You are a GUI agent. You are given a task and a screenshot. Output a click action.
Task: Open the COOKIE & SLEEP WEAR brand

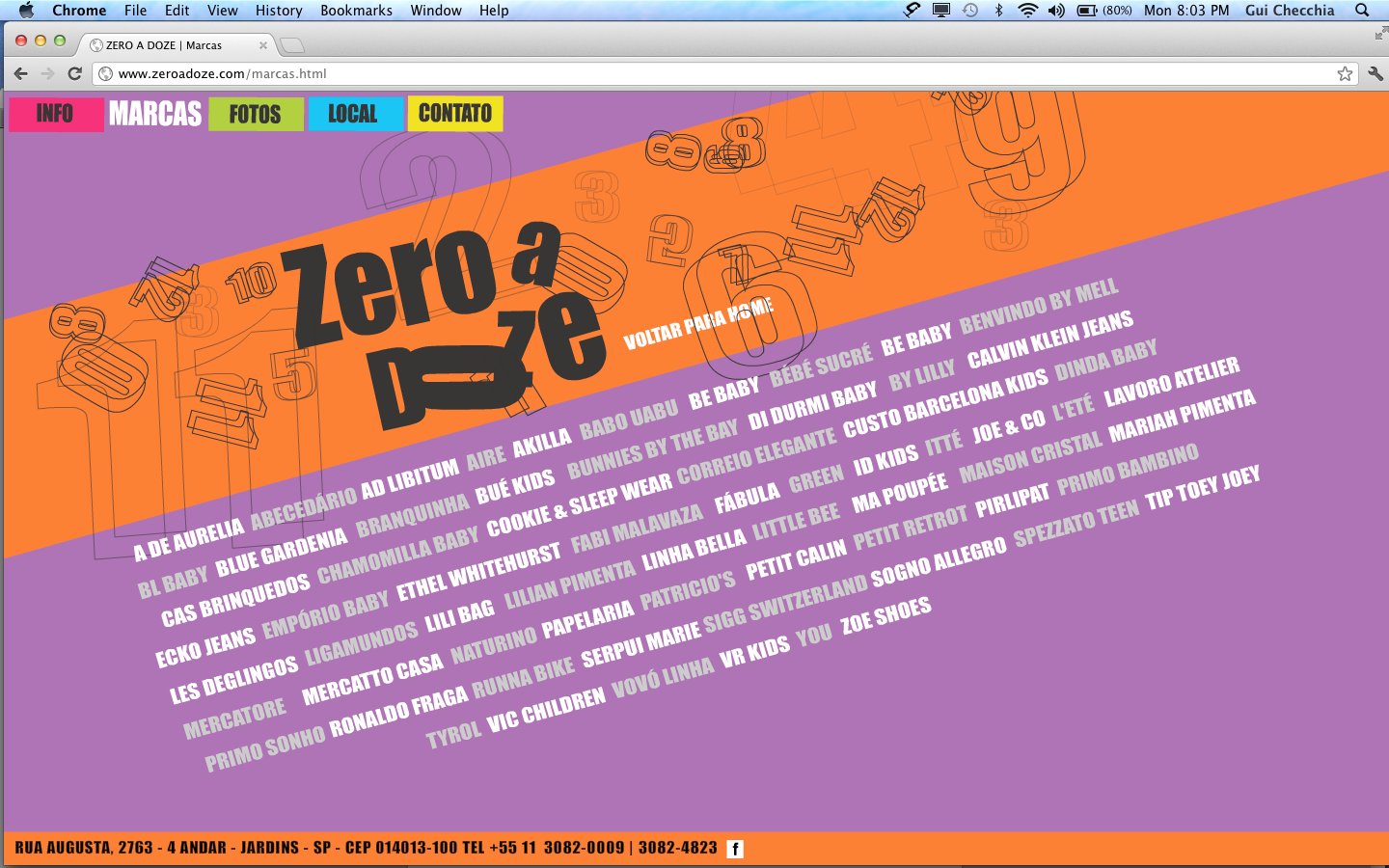point(579,505)
